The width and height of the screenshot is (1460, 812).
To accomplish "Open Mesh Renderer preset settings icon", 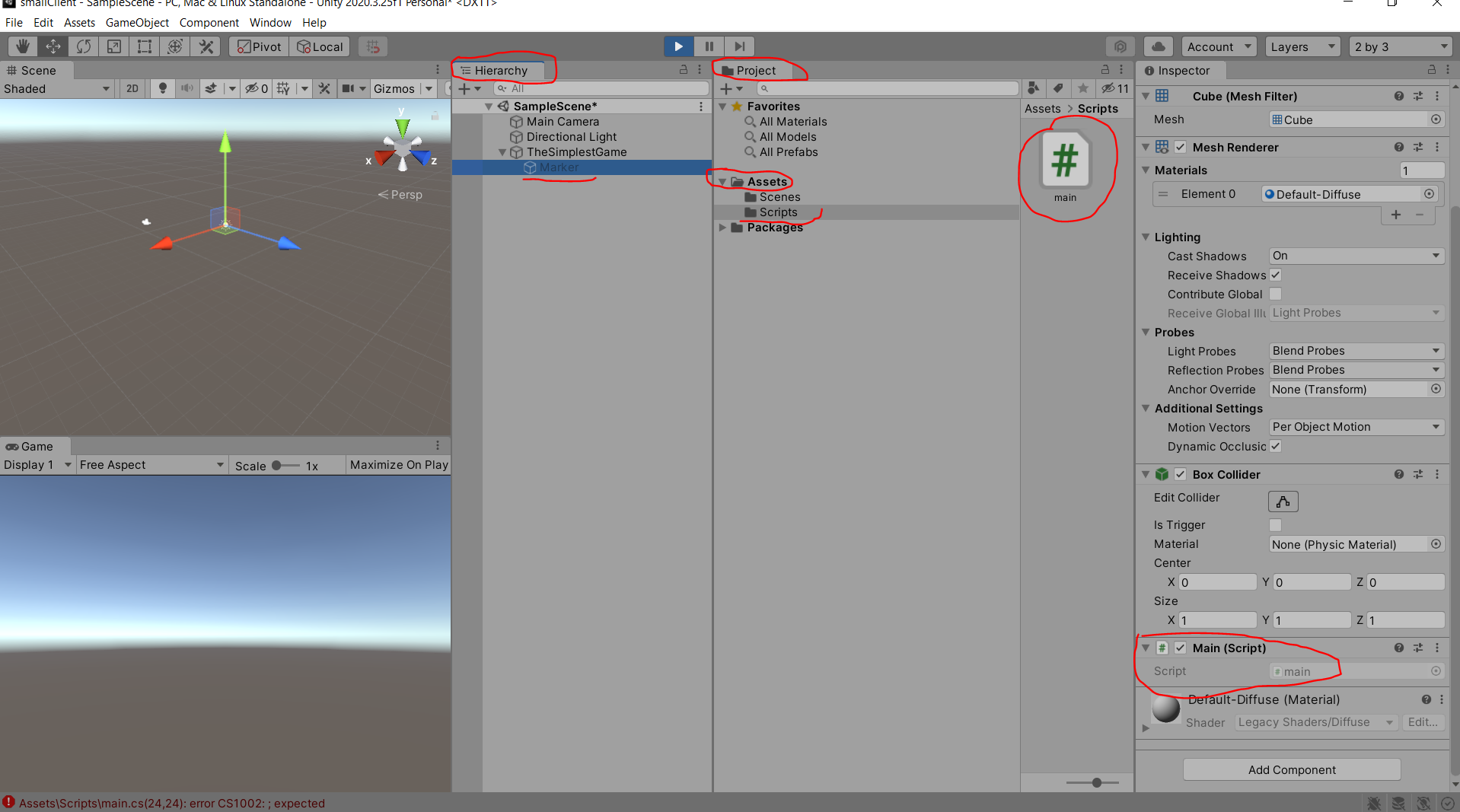I will (x=1418, y=147).
